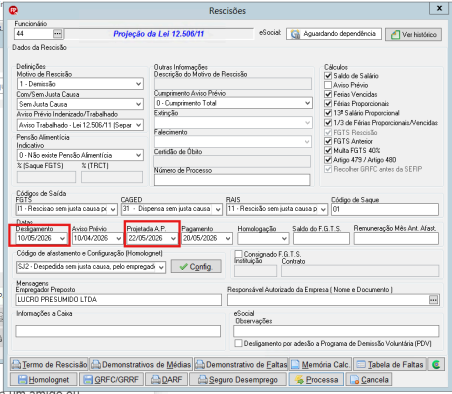This screenshot has height=394, width=452.
Task: Click the Informações a Caixa field
Action: coord(118,331)
